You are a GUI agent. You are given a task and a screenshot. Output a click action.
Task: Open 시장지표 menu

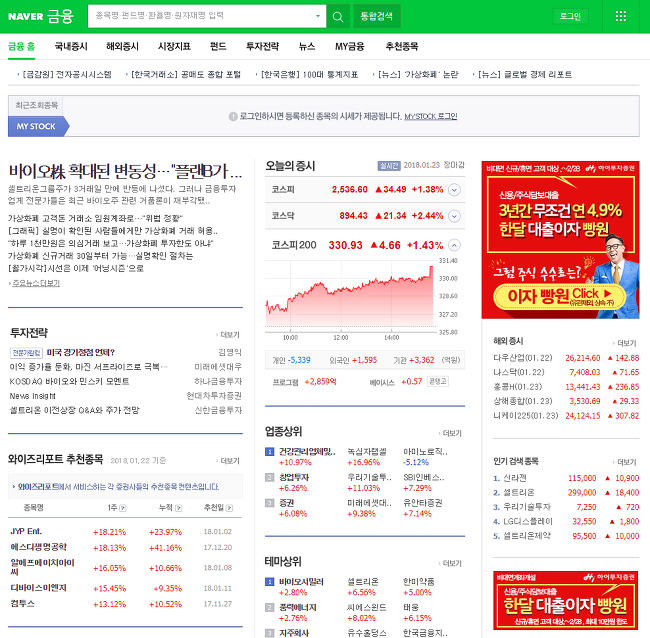click(x=174, y=46)
